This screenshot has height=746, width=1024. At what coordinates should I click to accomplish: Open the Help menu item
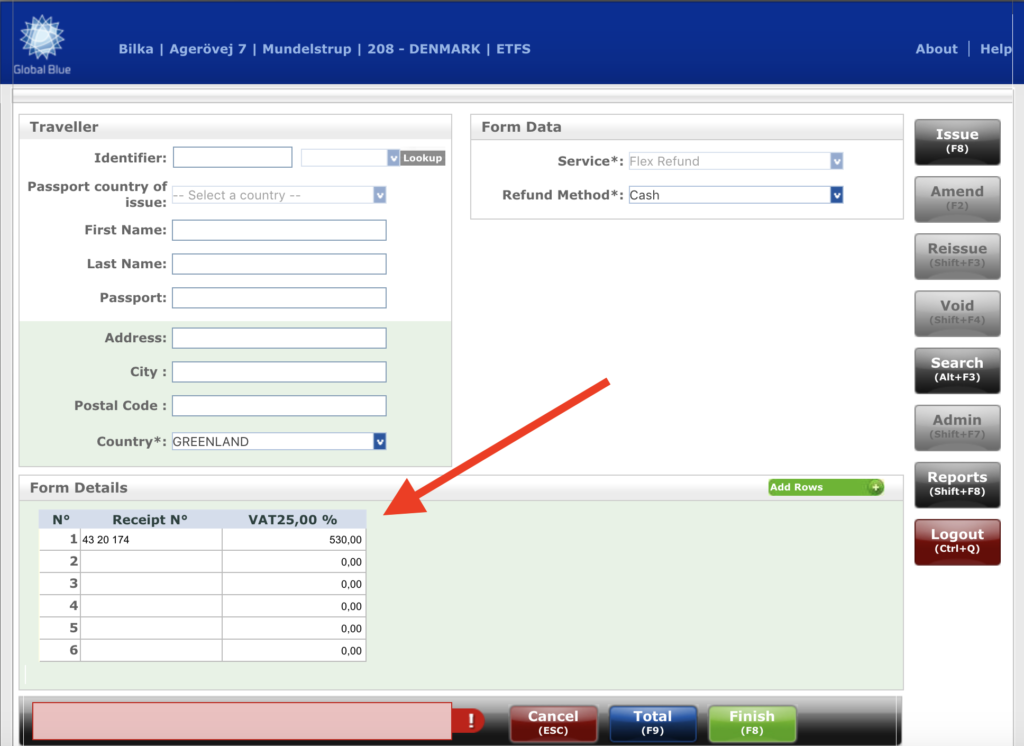[995, 49]
